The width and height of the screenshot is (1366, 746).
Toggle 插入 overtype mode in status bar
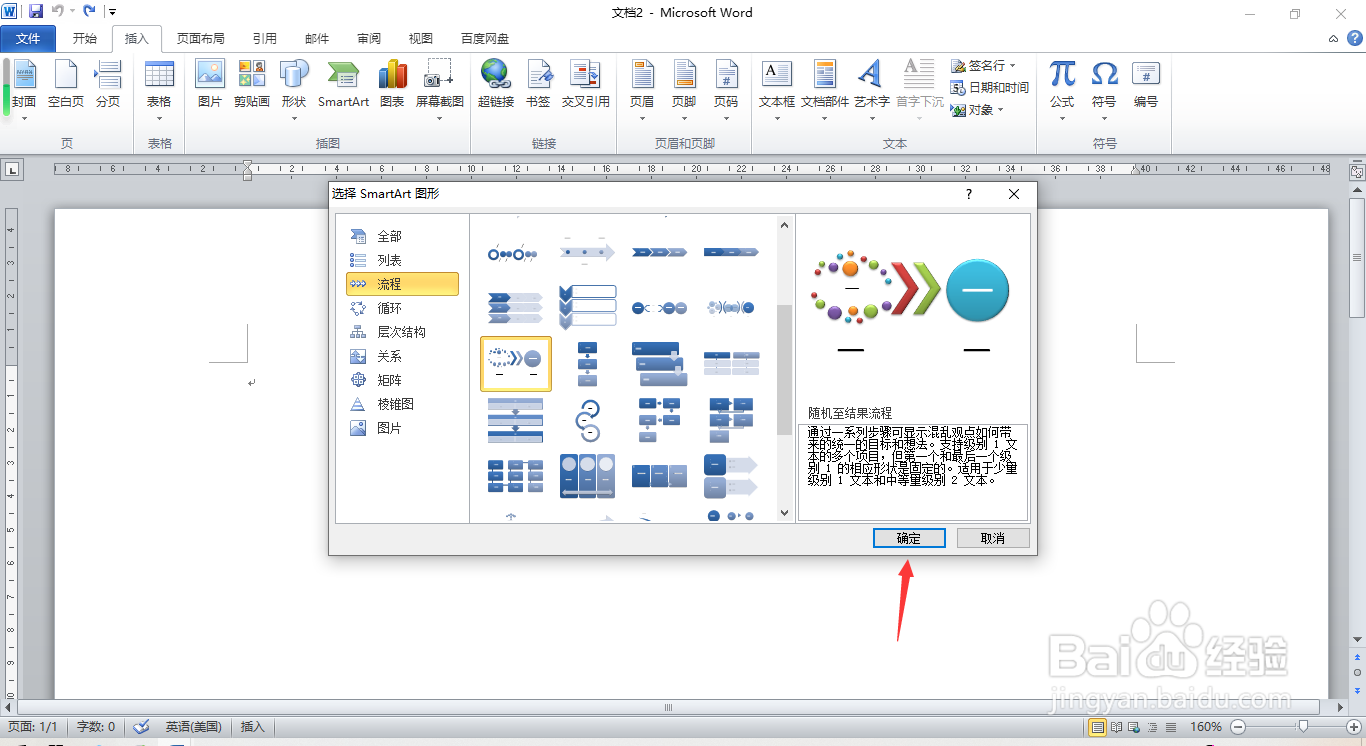click(253, 727)
